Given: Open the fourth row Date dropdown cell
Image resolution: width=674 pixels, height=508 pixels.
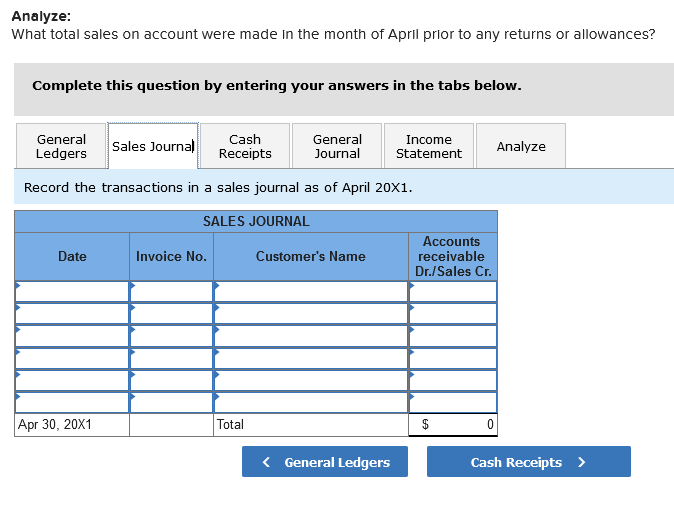Looking at the screenshot, I should pyautogui.click(x=72, y=359).
